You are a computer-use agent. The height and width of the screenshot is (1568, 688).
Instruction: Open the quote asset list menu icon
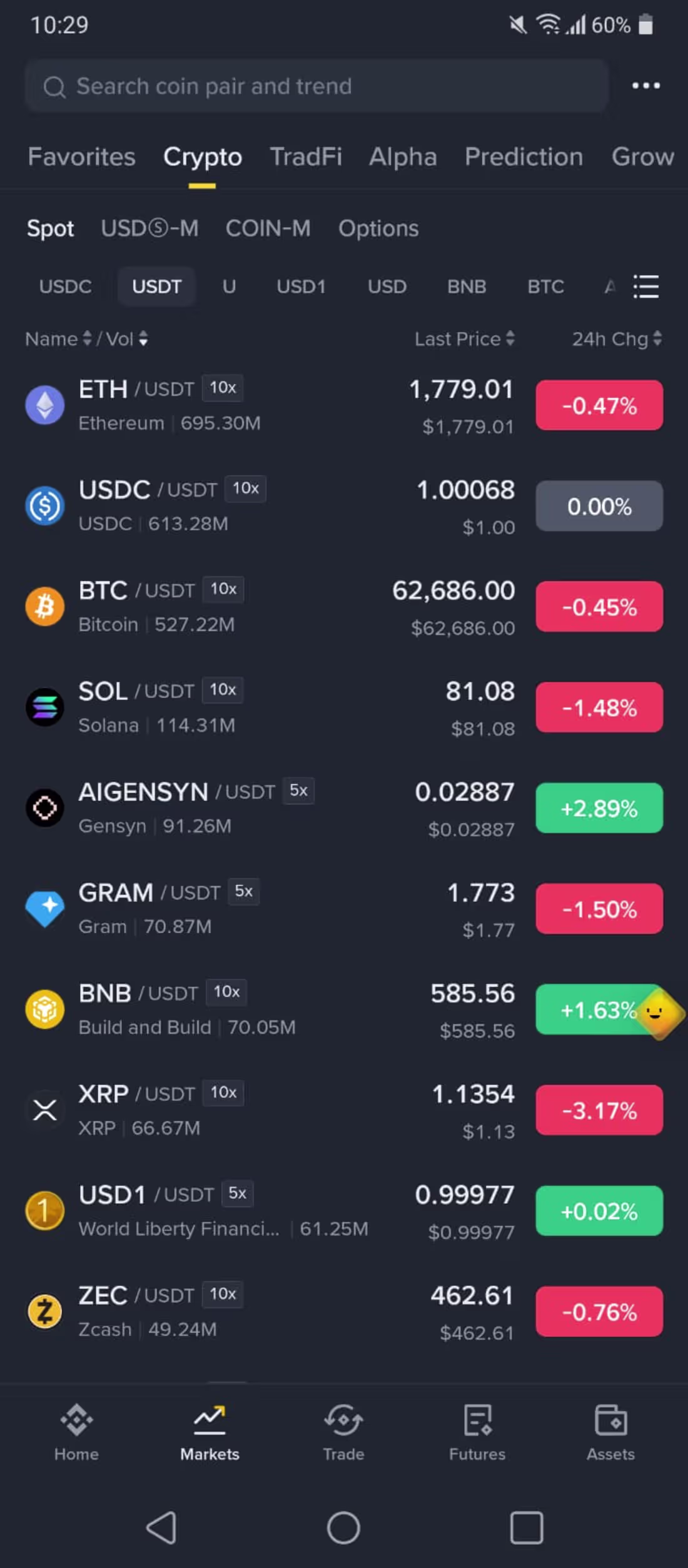[646, 287]
